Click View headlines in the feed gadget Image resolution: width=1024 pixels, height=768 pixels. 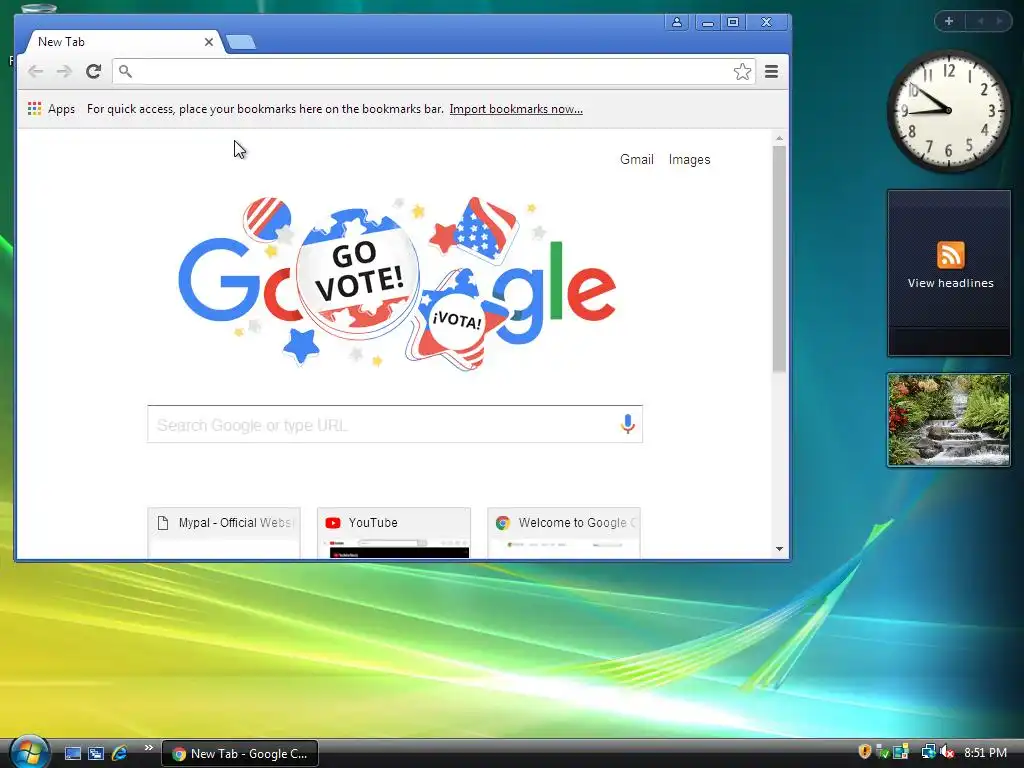950,283
